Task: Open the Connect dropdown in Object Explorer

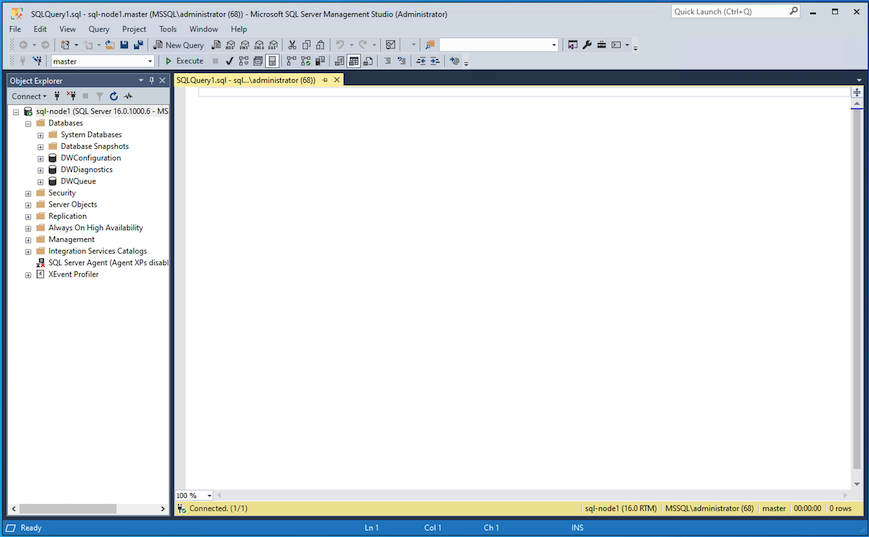Action: (x=29, y=96)
